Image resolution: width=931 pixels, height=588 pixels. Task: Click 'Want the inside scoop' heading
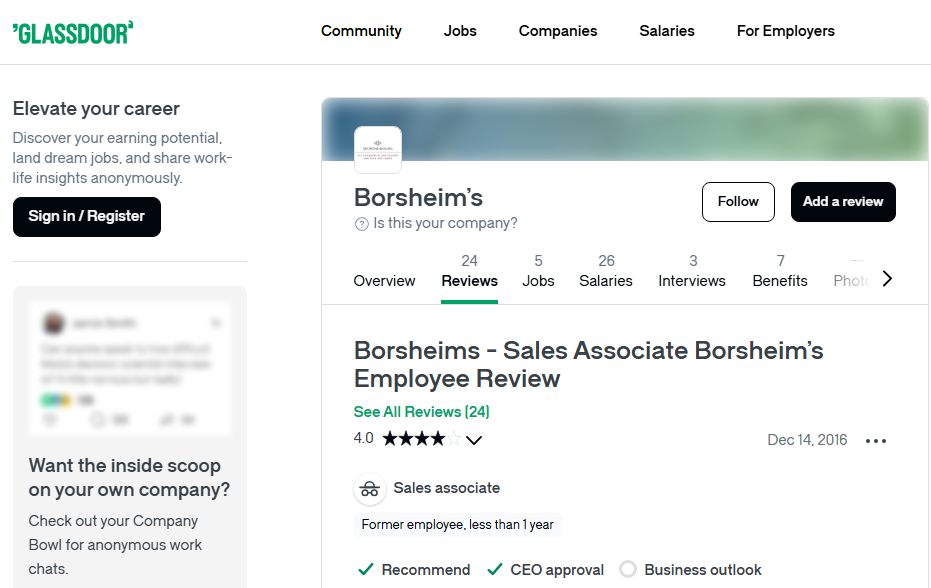(x=129, y=478)
